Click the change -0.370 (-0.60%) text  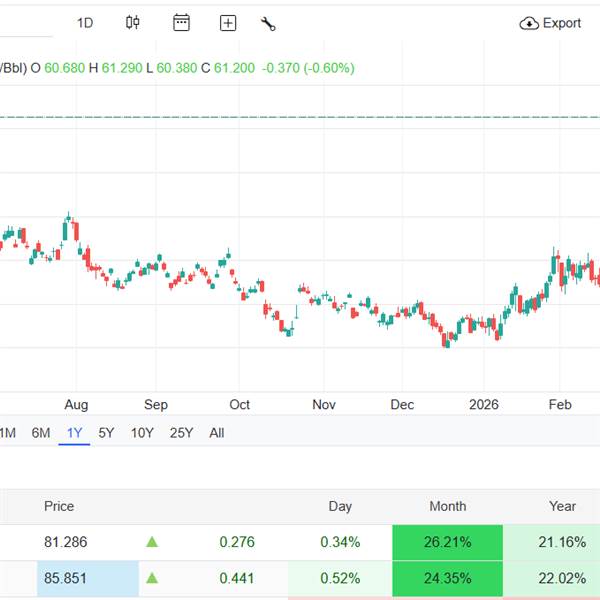pyautogui.click(x=308, y=68)
